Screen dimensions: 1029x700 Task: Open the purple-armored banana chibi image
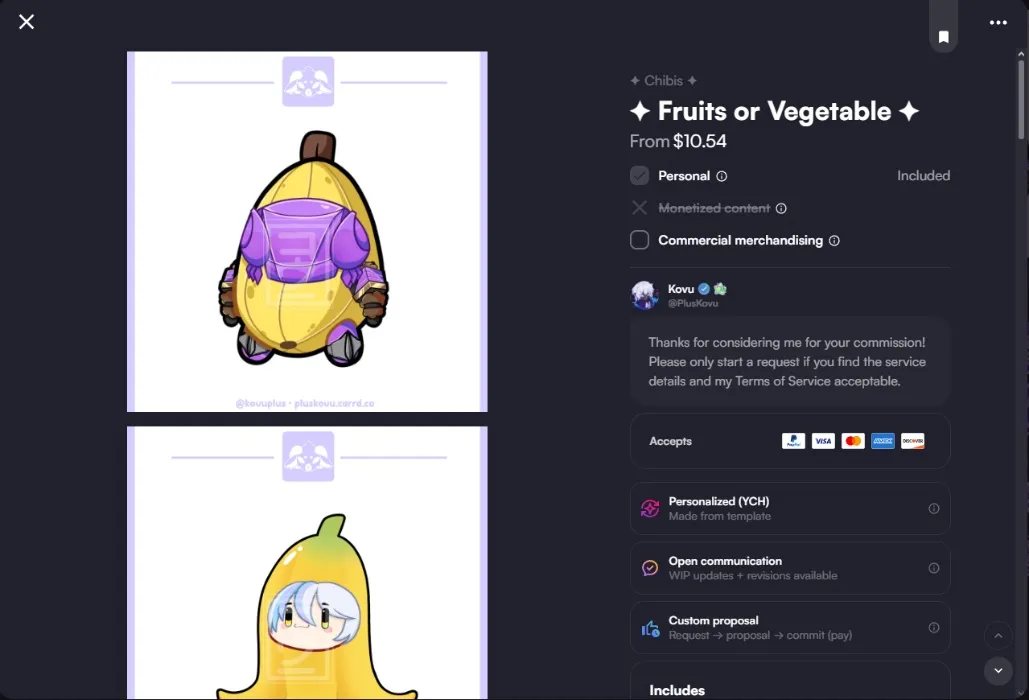(x=307, y=232)
